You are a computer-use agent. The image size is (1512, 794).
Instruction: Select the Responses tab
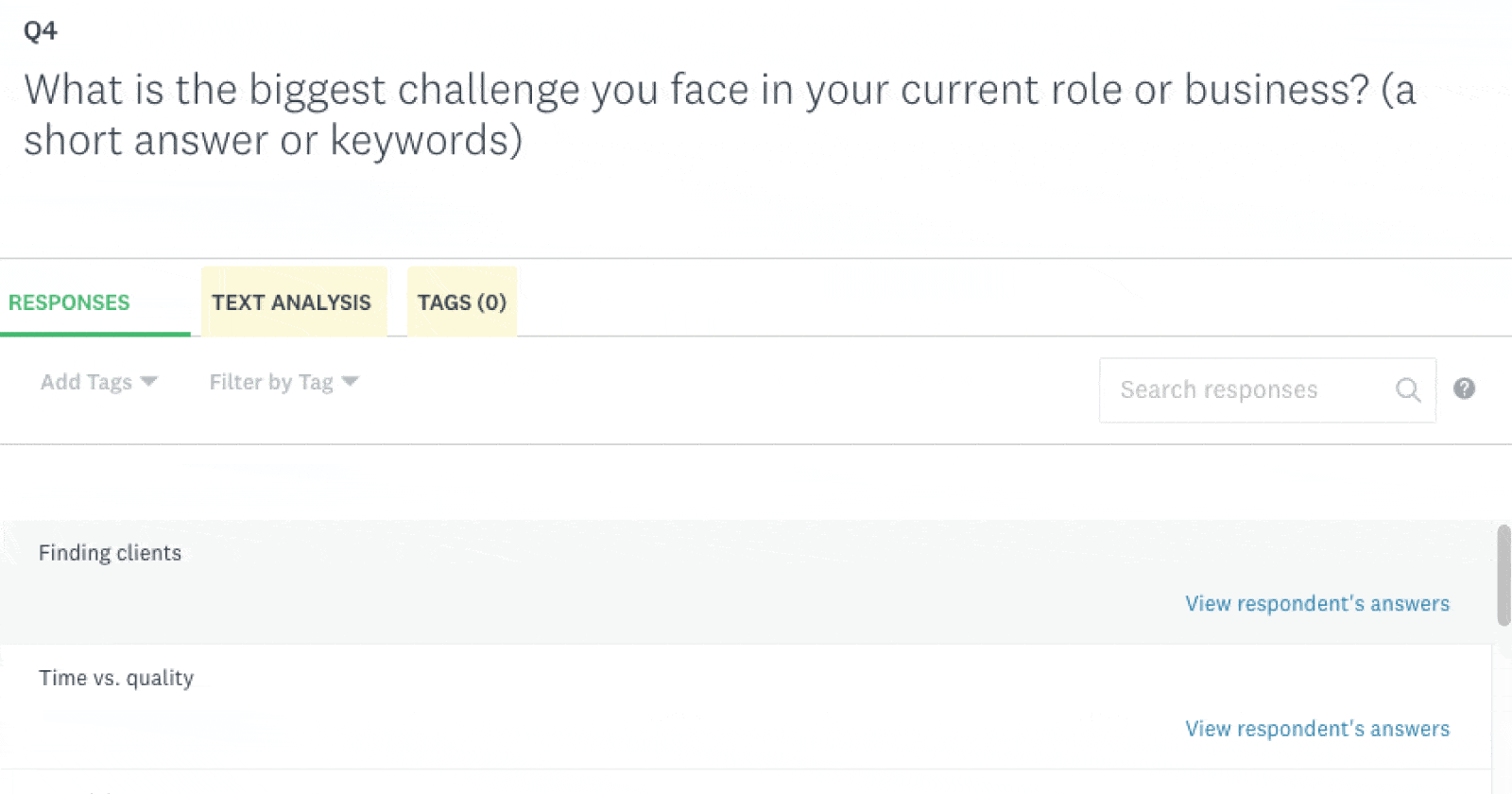tap(68, 302)
